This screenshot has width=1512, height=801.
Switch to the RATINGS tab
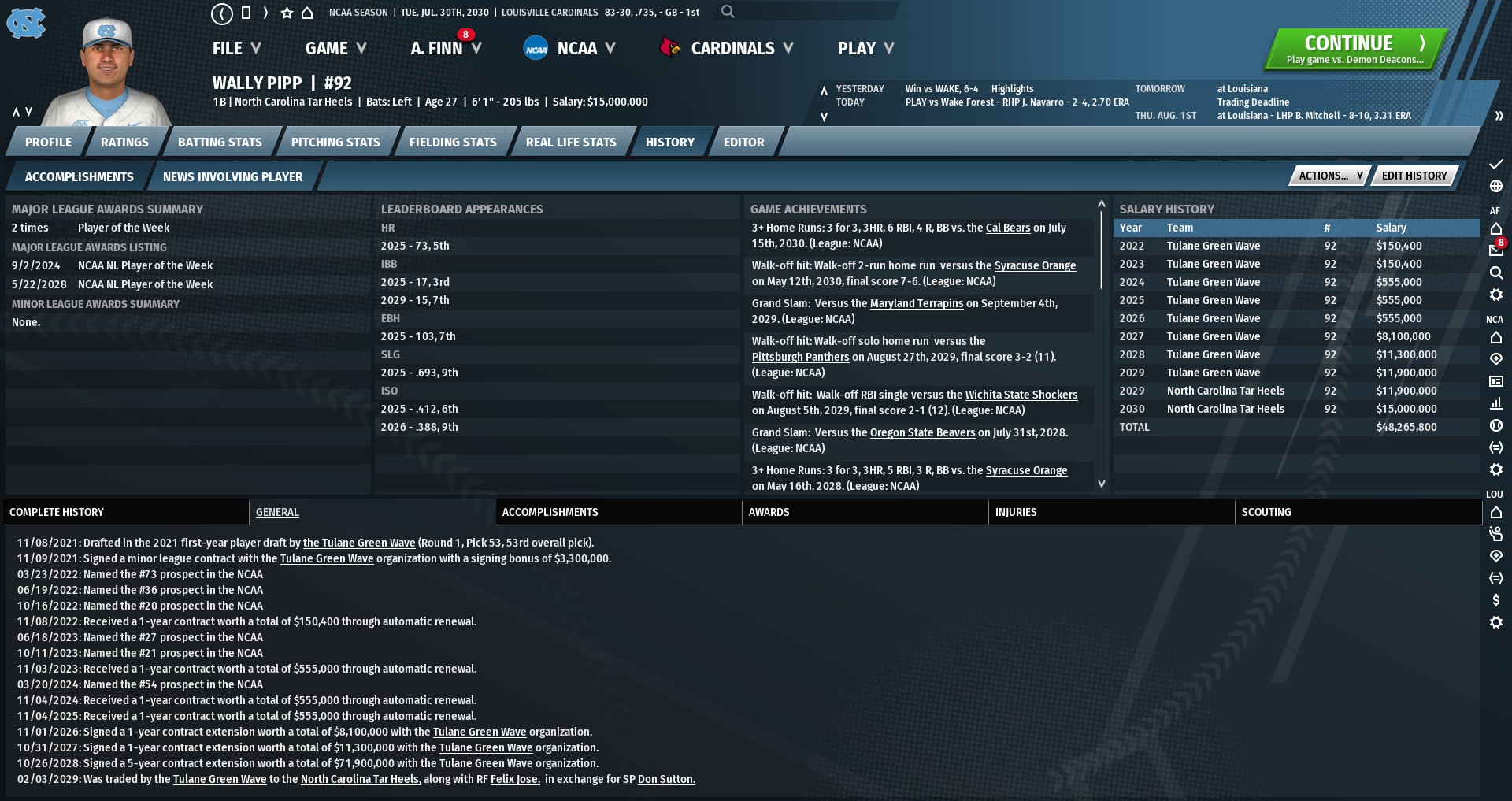pos(124,143)
